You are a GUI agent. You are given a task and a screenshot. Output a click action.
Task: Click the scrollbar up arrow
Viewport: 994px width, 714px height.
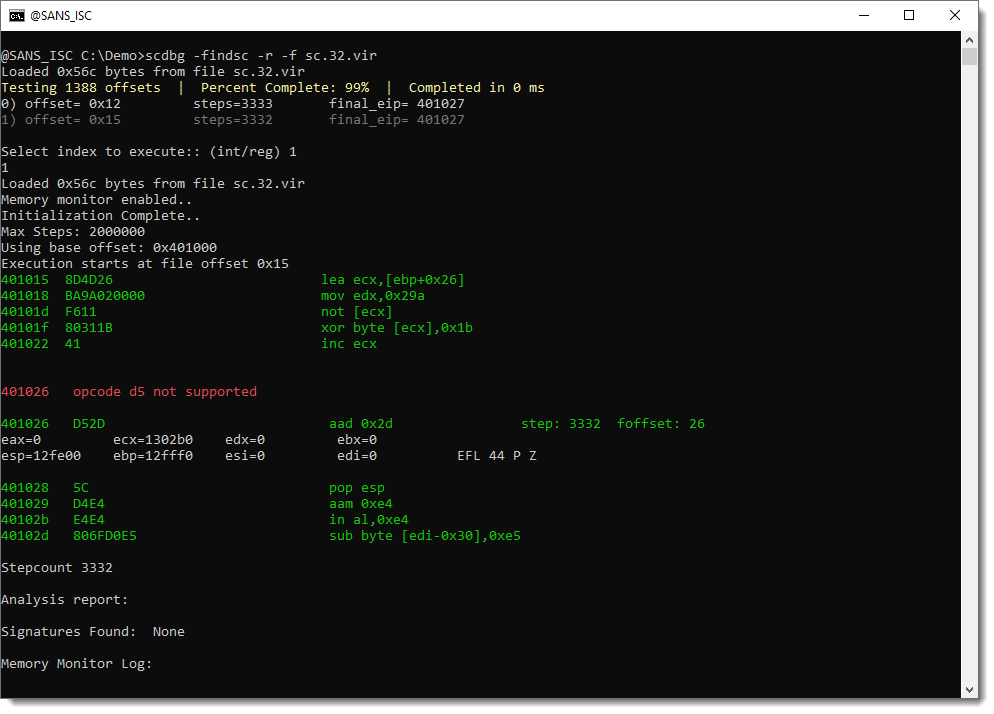pos(968,39)
